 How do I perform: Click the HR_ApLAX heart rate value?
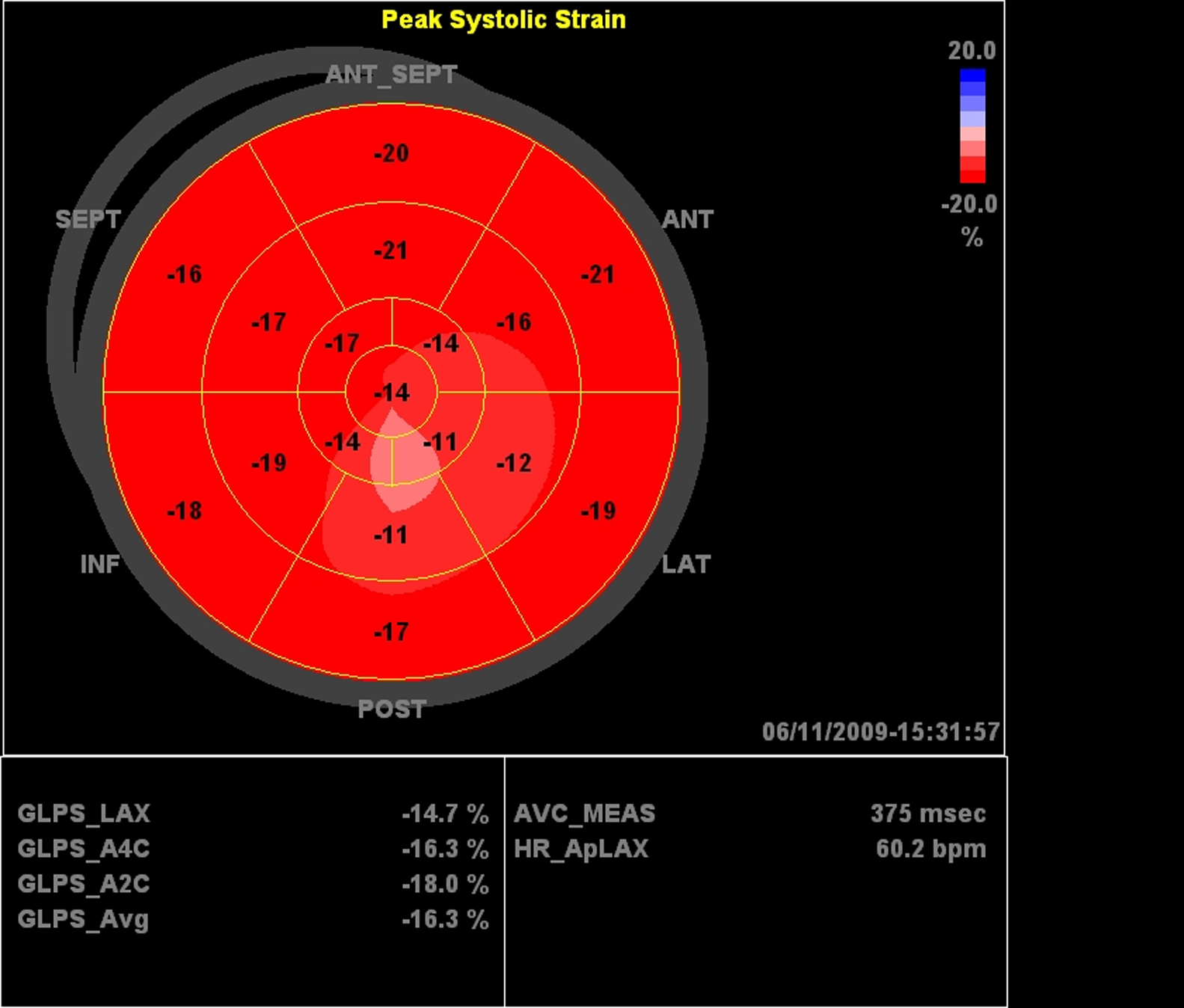930,849
